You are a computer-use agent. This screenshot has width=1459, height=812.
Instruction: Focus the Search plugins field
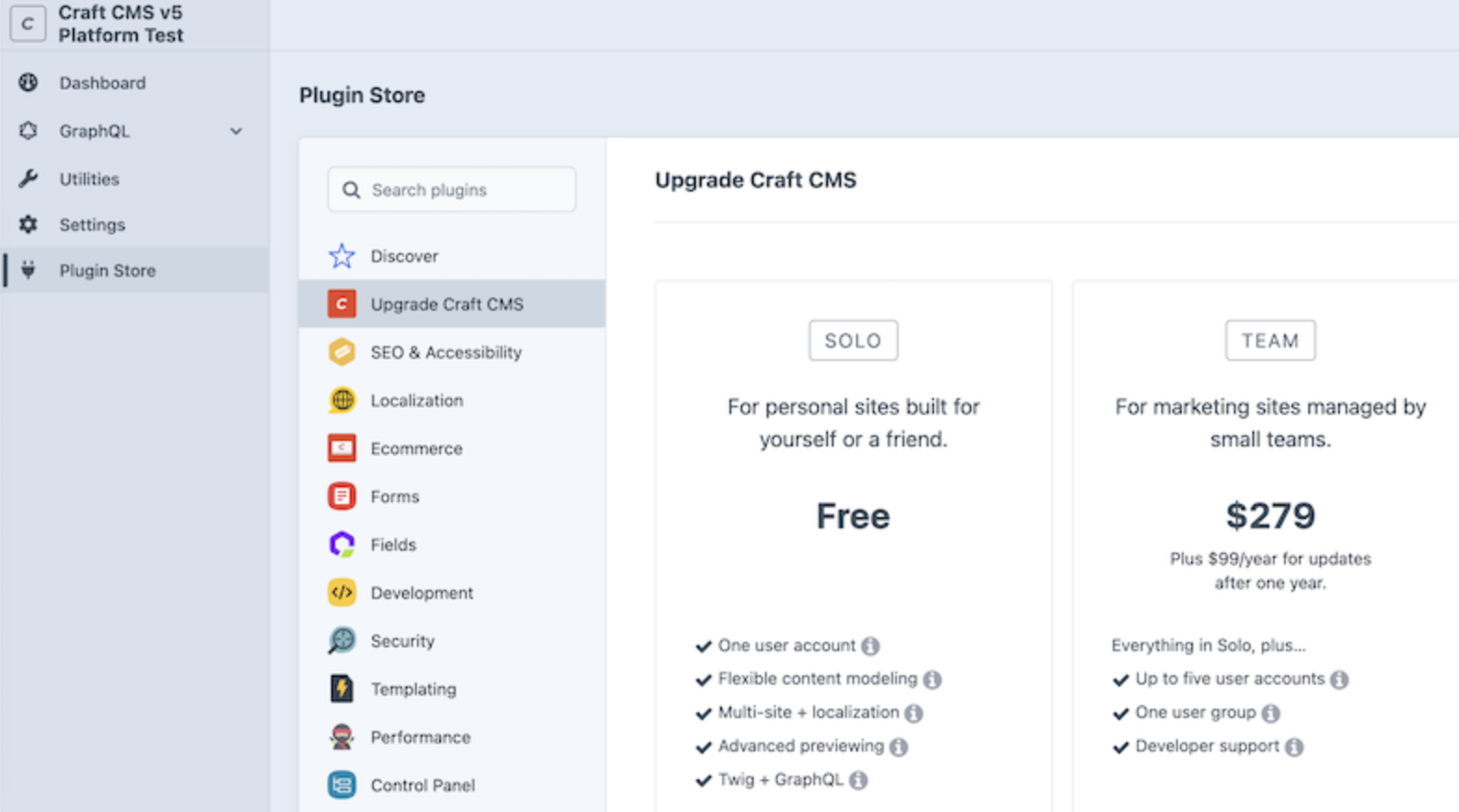pos(452,190)
